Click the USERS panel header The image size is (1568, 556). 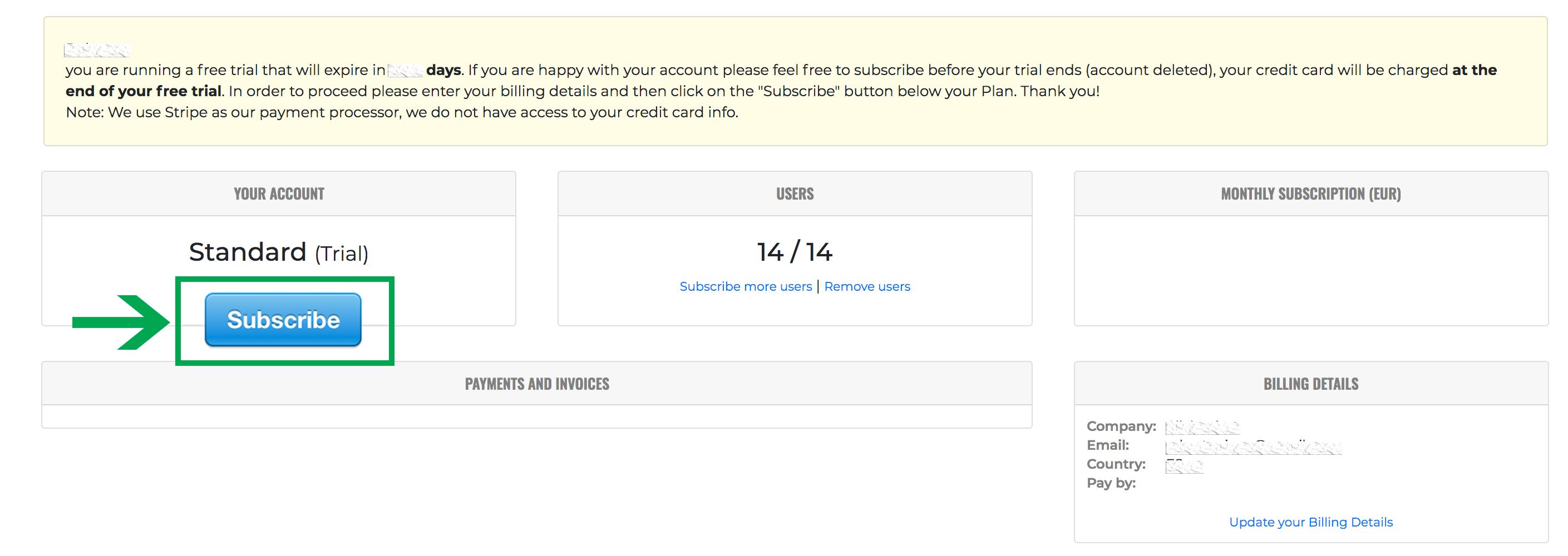tap(795, 194)
